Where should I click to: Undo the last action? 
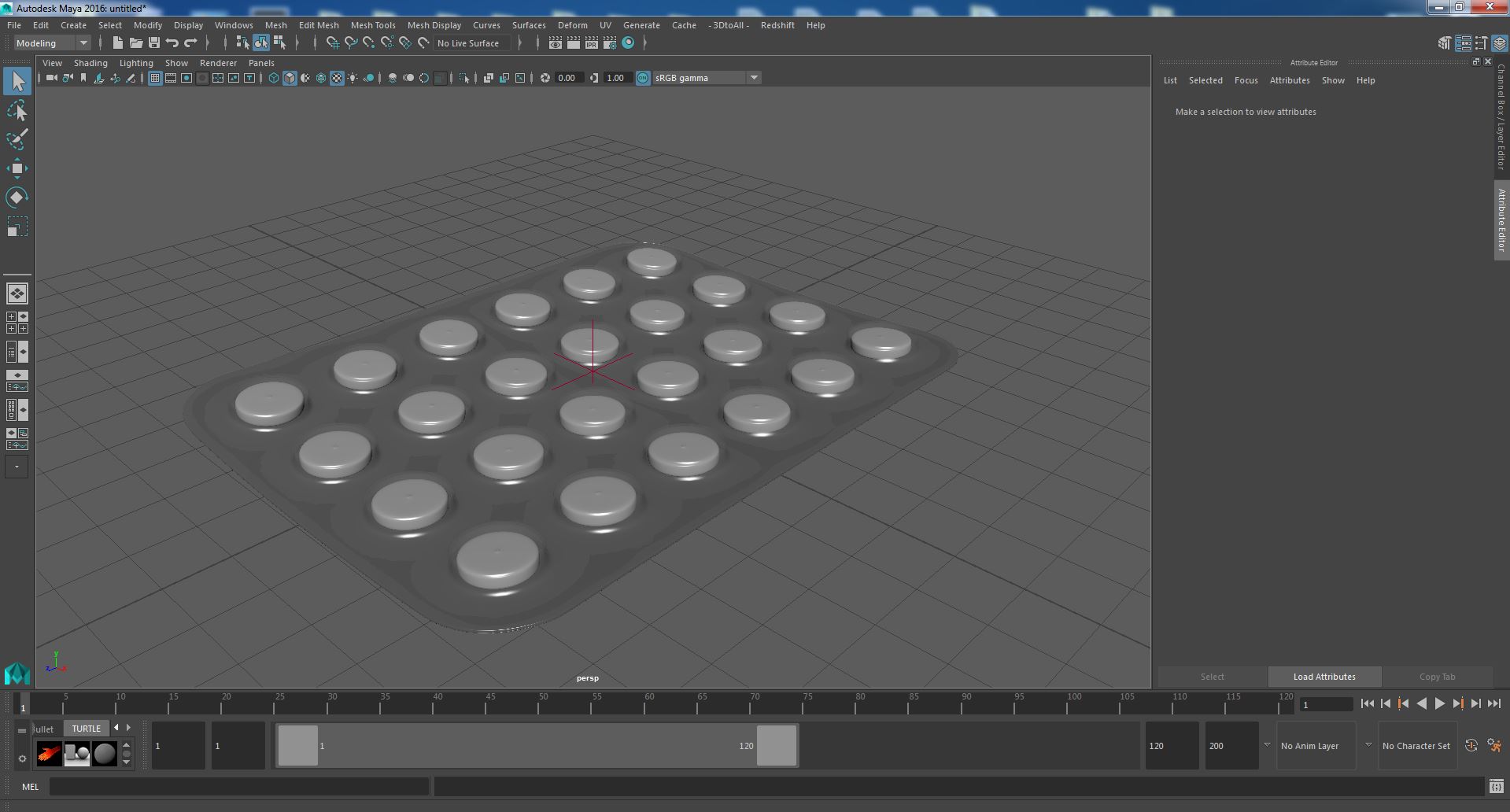pos(172,42)
